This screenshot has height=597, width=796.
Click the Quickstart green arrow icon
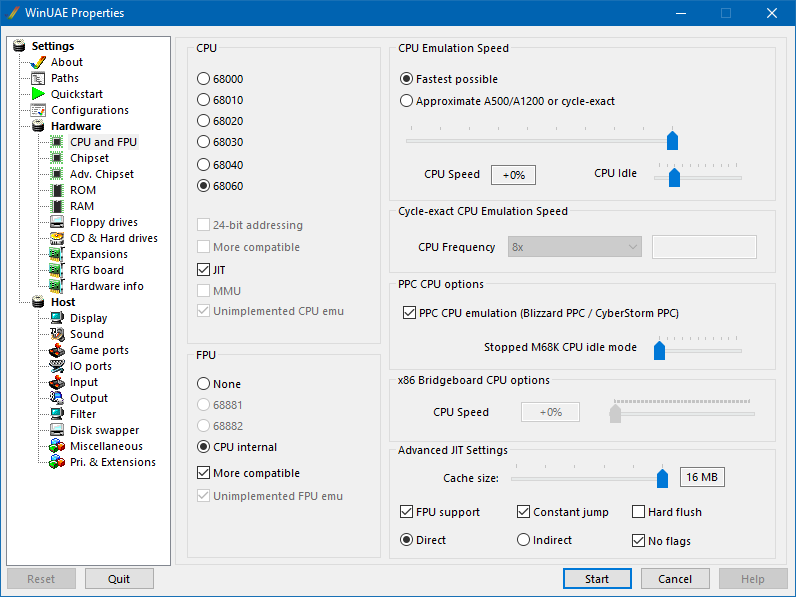(x=38, y=94)
